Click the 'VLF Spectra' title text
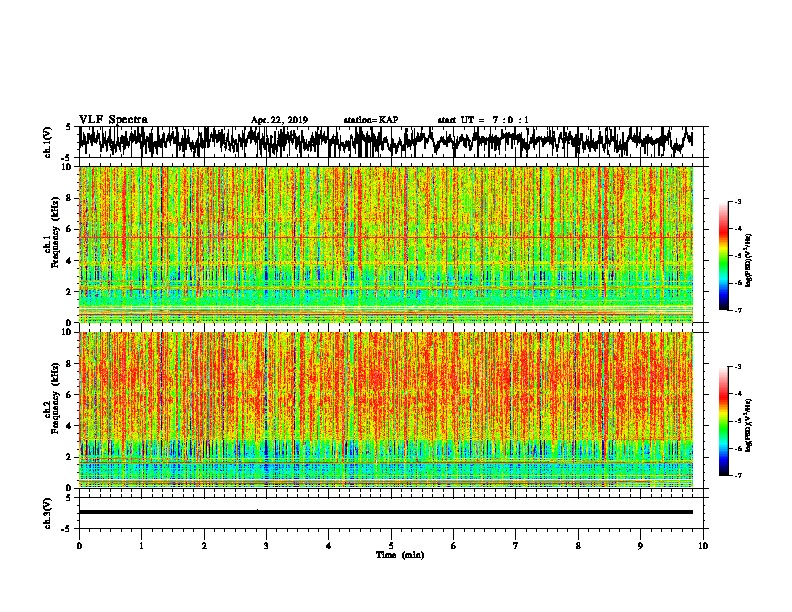The image size is (792, 612). coord(113,119)
